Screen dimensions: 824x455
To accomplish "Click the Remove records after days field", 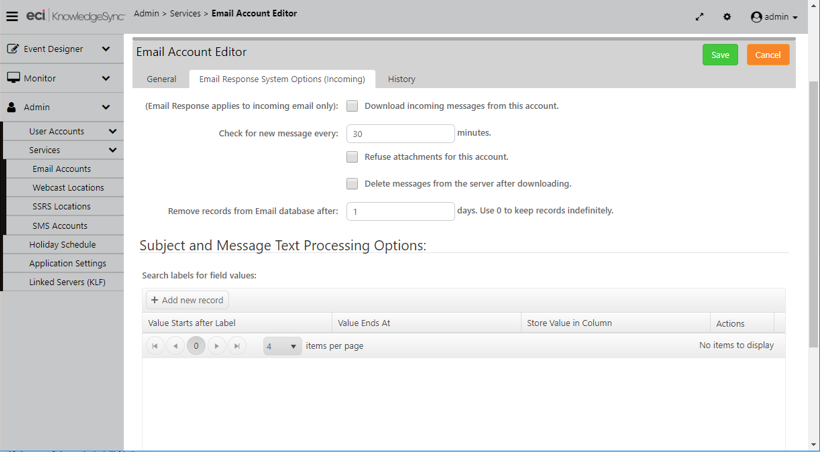I will tap(400, 212).
